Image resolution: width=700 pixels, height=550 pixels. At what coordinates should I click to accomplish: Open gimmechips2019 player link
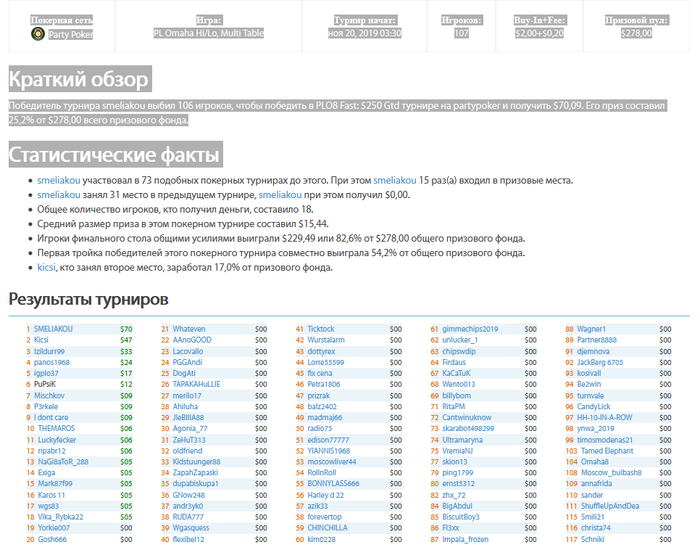[470, 329]
